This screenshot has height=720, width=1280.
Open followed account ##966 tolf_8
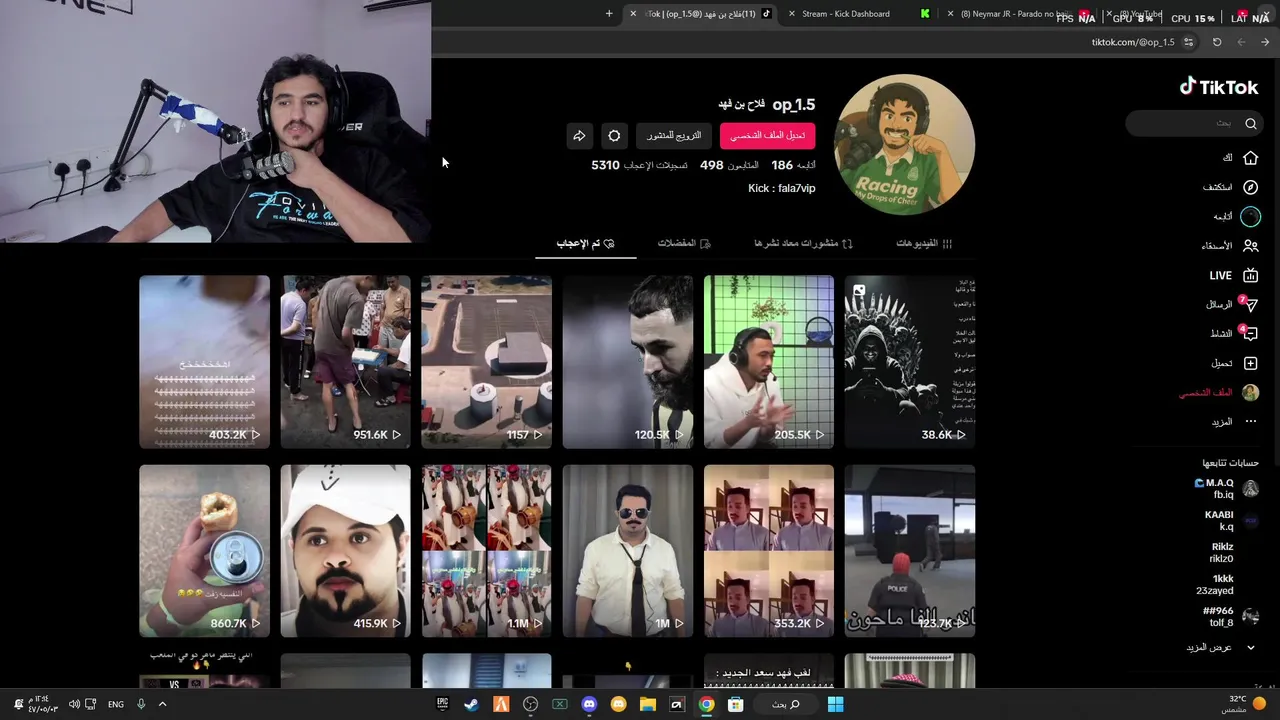tap(1229, 617)
